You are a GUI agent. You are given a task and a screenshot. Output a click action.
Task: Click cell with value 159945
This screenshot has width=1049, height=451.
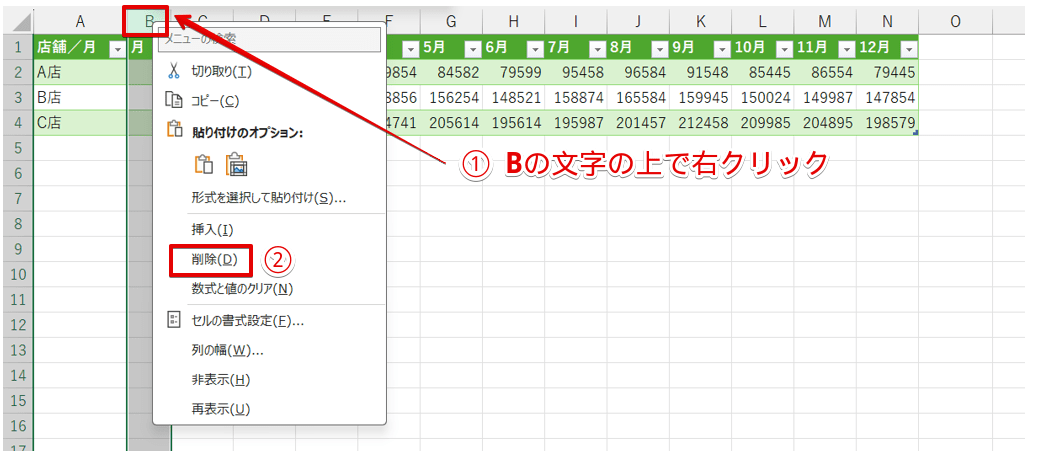coord(700,98)
